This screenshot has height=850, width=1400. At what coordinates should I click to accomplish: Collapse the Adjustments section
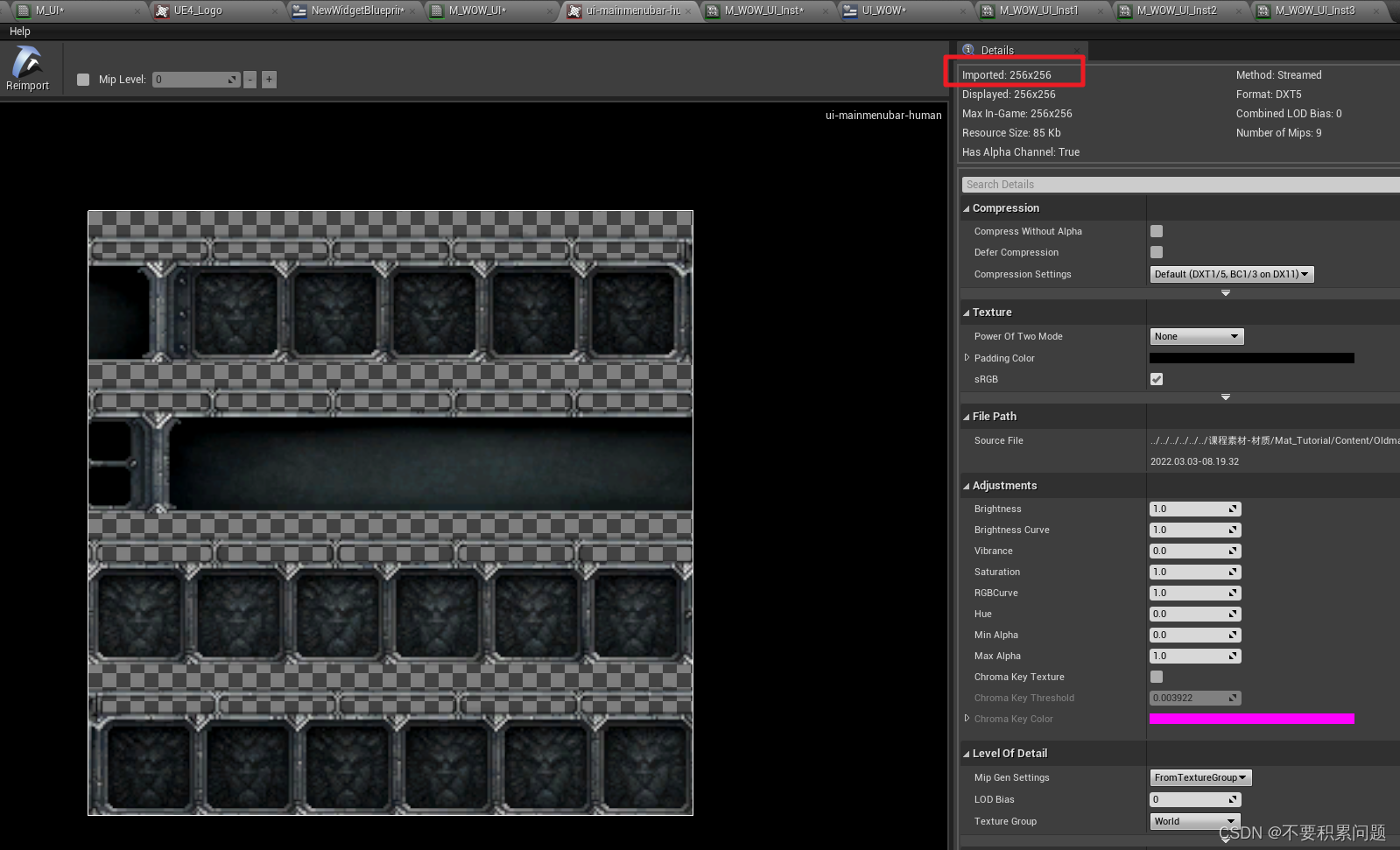967,486
